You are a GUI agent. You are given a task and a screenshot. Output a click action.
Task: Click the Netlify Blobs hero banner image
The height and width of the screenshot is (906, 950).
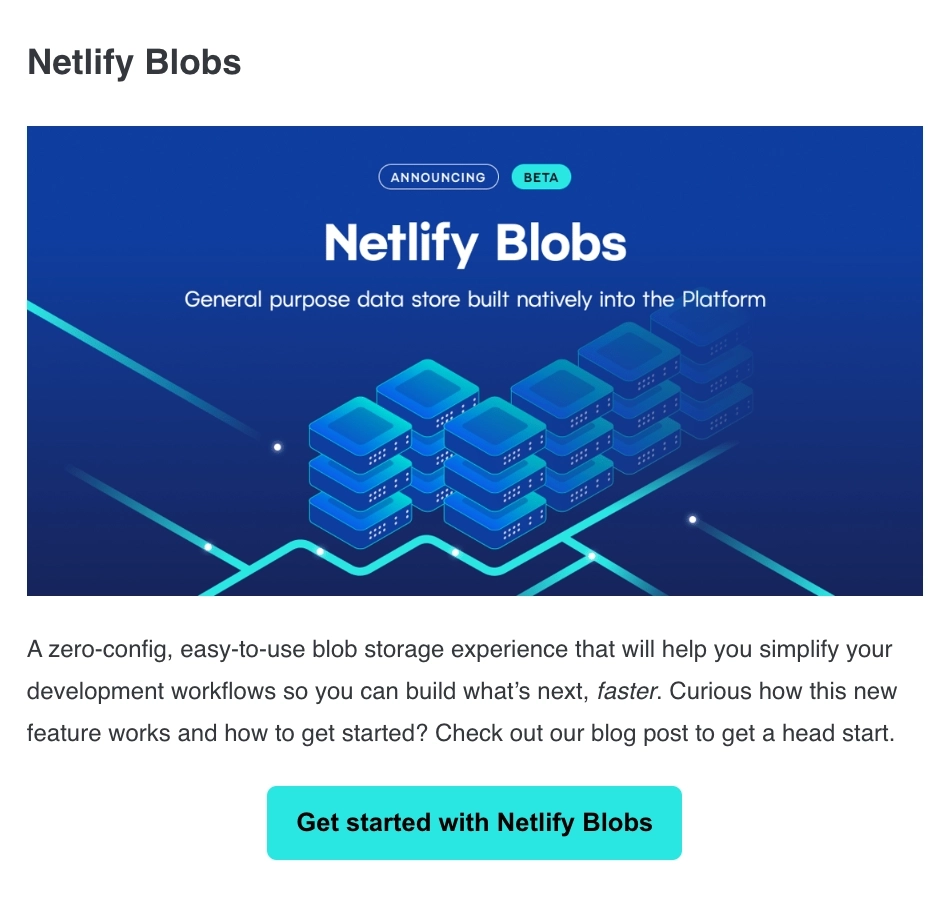(475, 360)
